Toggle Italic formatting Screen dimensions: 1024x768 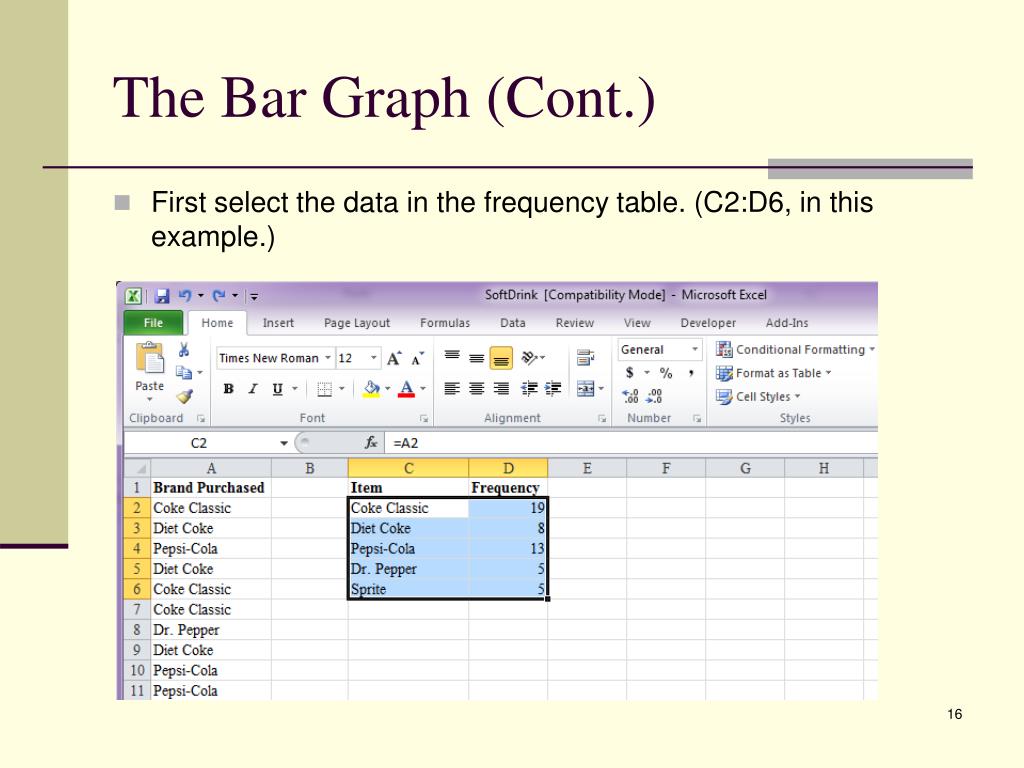tap(253, 389)
